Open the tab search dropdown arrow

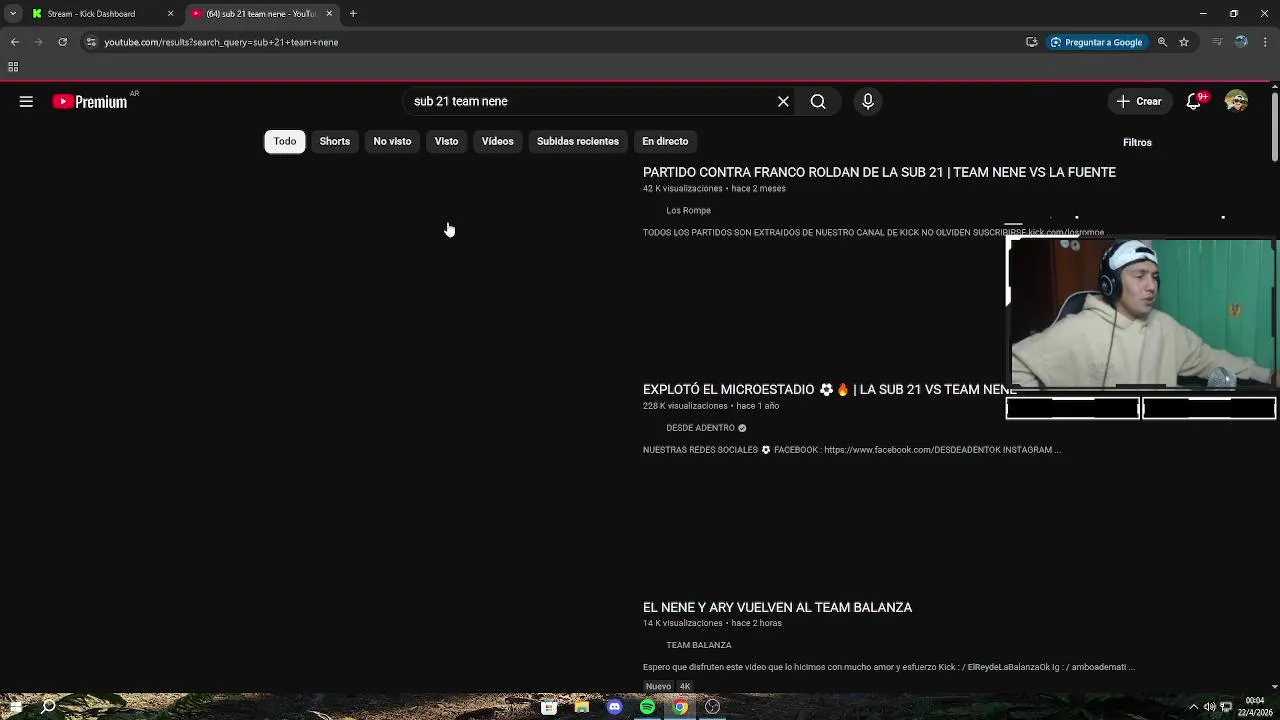[12, 14]
